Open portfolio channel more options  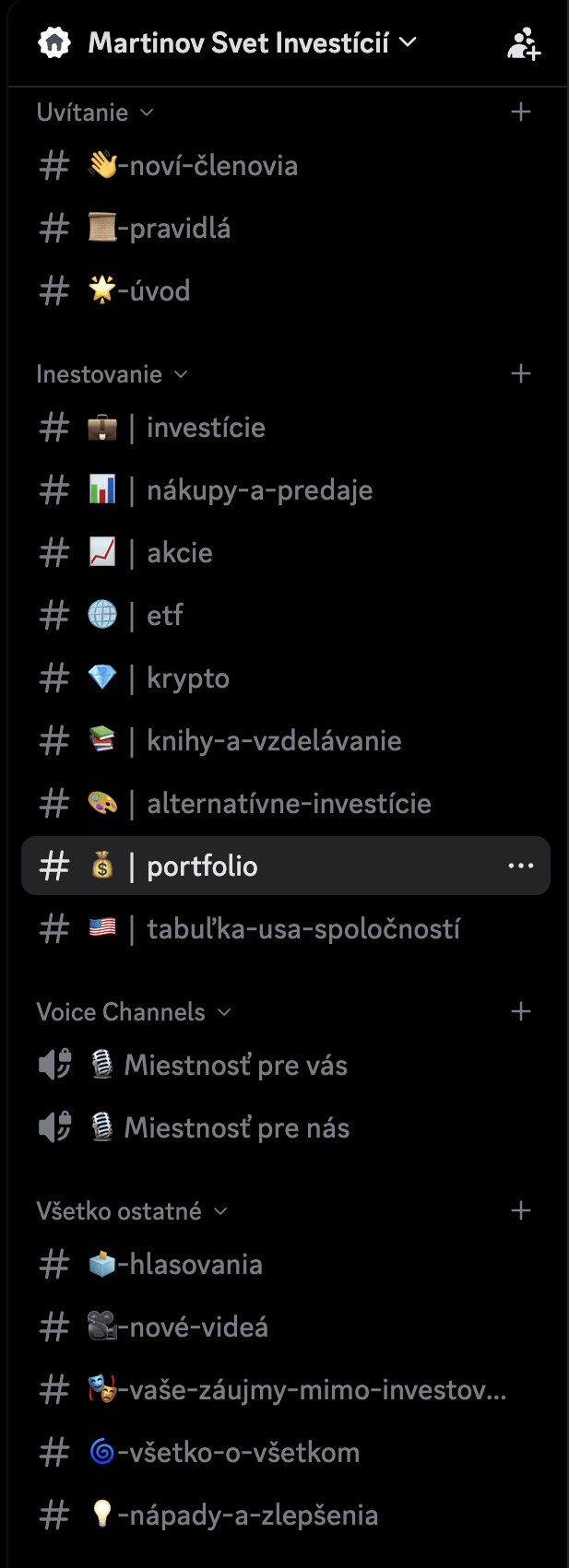pyautogui.click(x=521, y=867)
